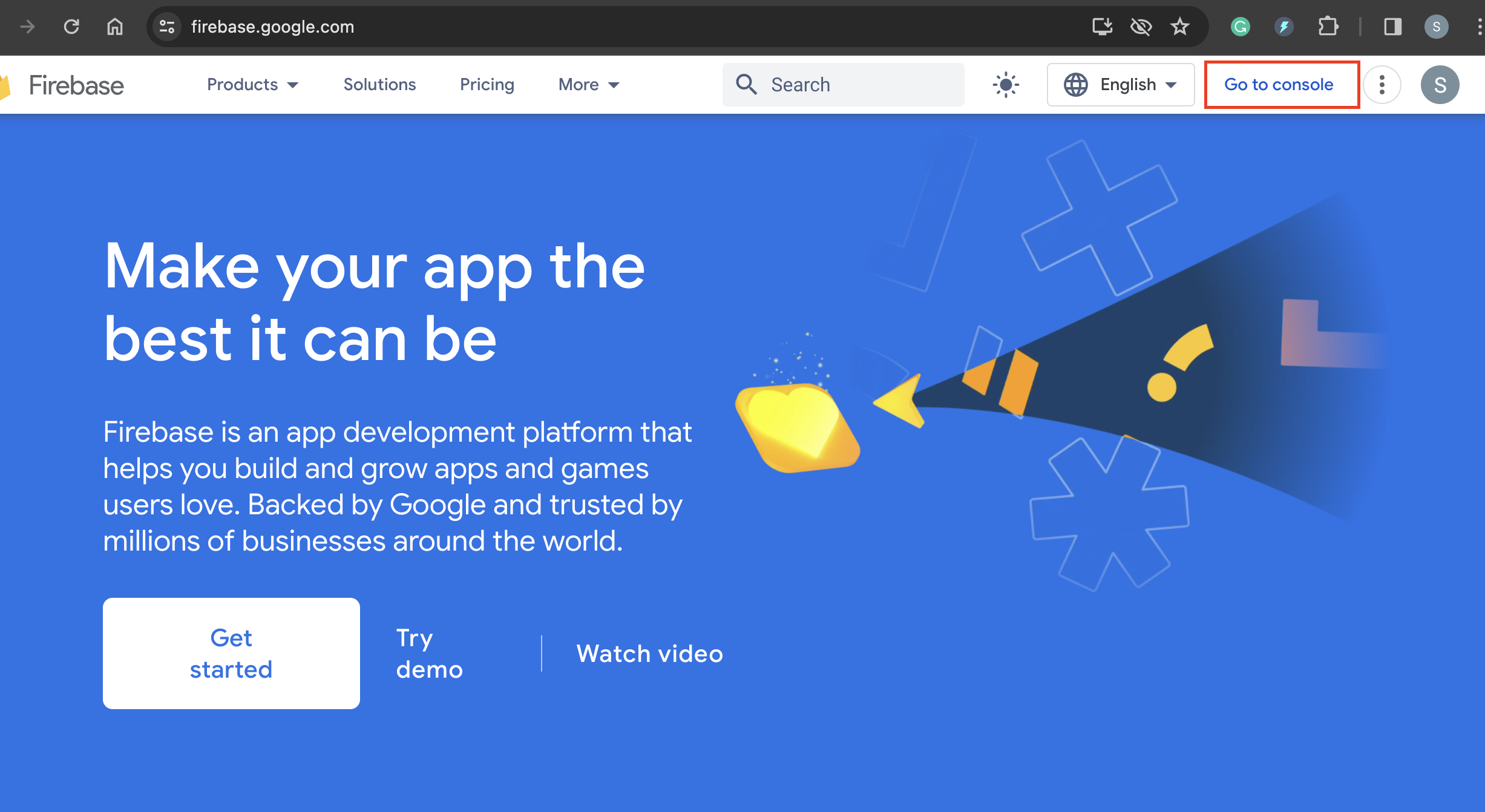
Task: Open the Extensions puzzle piece menu
Action: (1328, 27)
